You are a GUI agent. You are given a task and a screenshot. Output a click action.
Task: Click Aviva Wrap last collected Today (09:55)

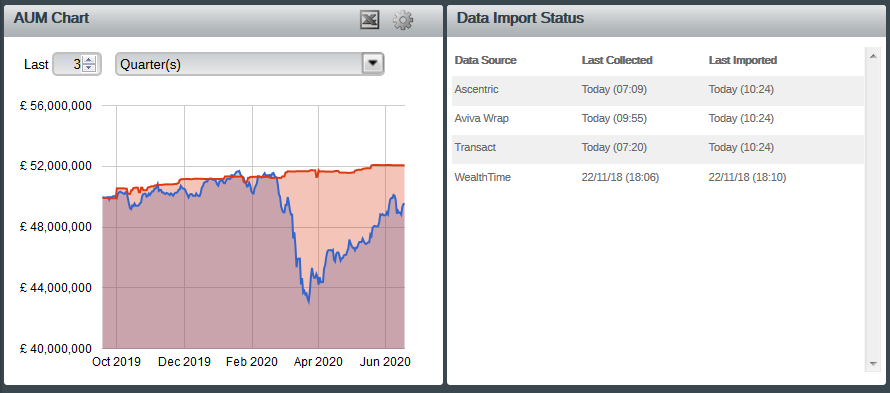[x=614, y=119]
